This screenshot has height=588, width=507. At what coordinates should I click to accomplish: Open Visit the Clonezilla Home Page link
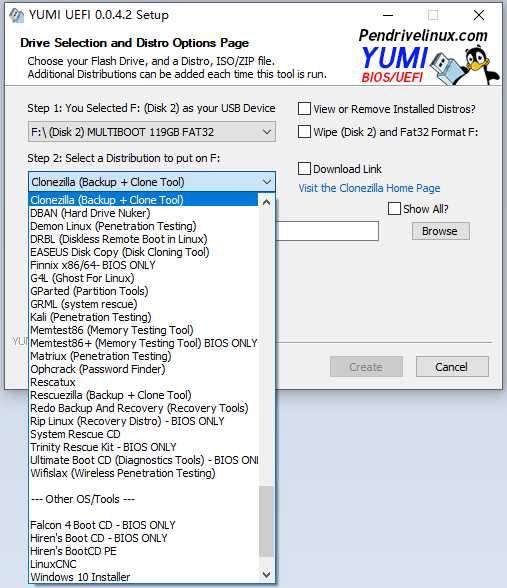point(369,188)
